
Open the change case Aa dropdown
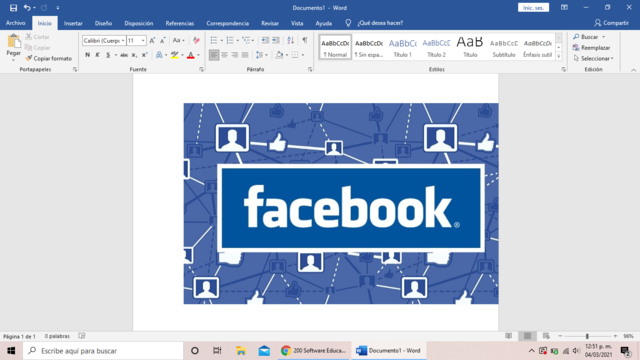tap(178, 40)
